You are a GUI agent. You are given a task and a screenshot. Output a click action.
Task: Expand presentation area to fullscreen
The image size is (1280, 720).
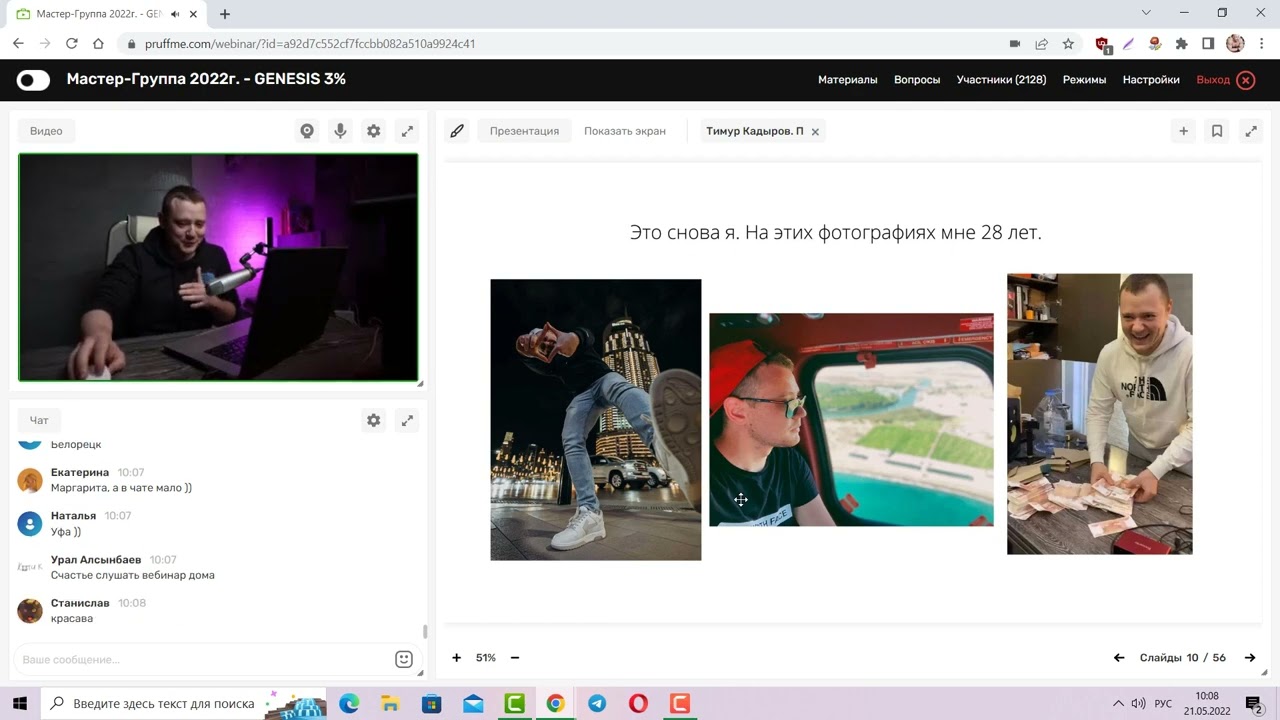point(1250,131)
